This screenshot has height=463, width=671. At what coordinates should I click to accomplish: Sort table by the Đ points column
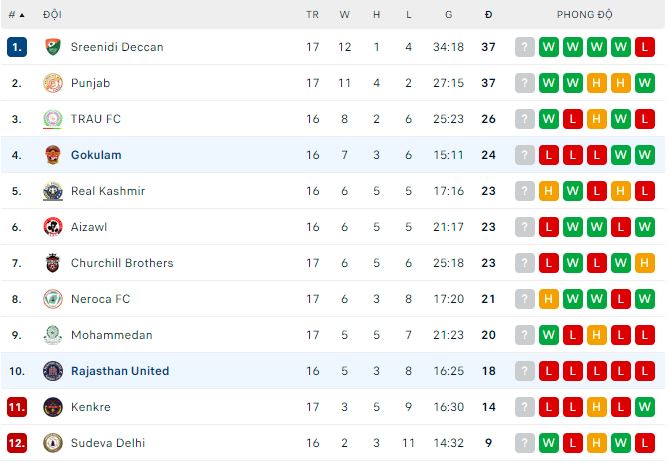[x=488, y=15]
